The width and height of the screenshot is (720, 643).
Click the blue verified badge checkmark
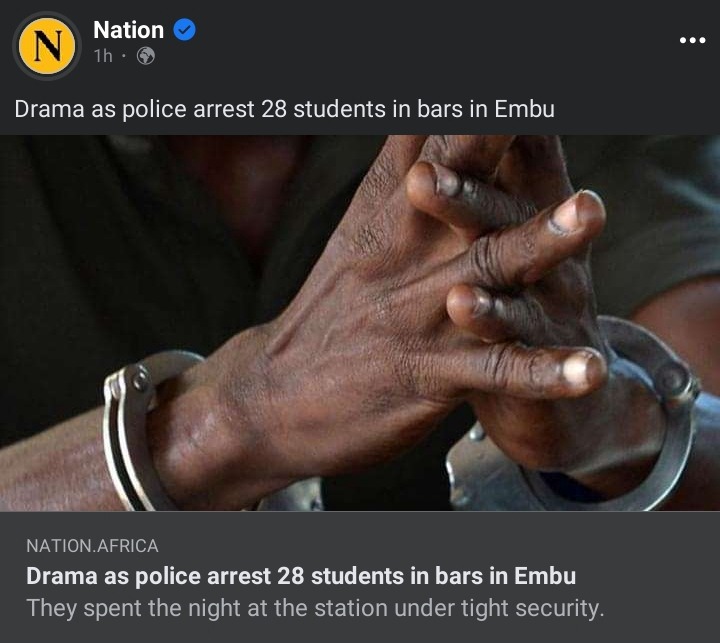point(185,30)
